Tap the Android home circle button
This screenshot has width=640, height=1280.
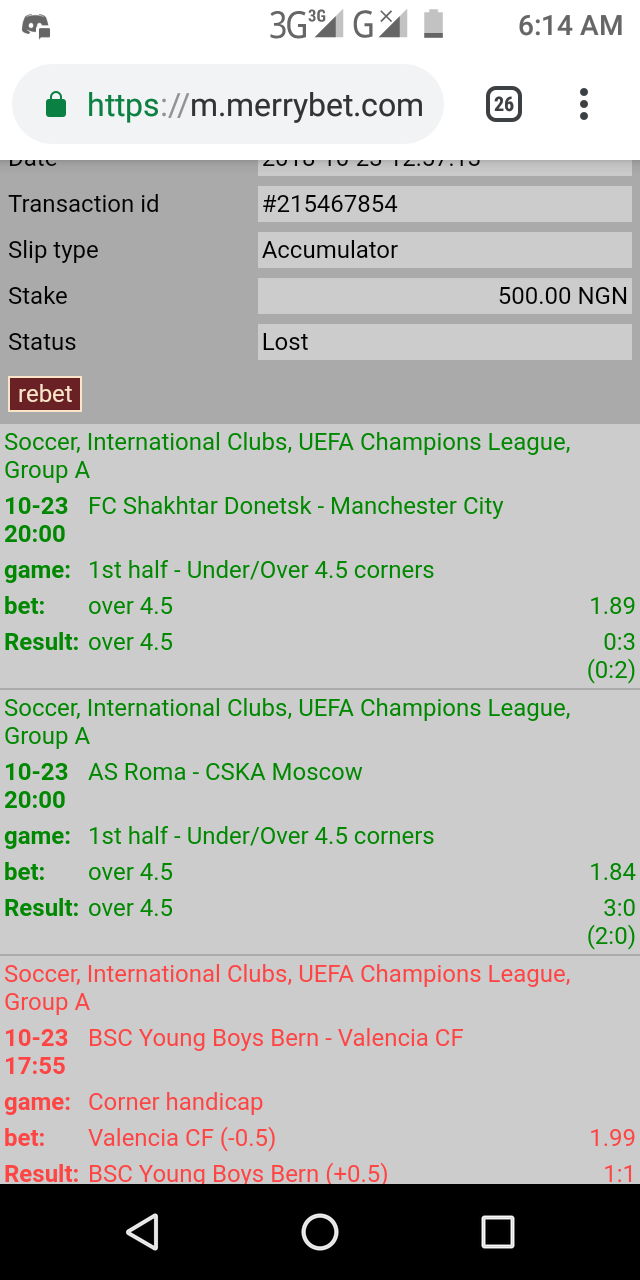[x=320, y=1232]
